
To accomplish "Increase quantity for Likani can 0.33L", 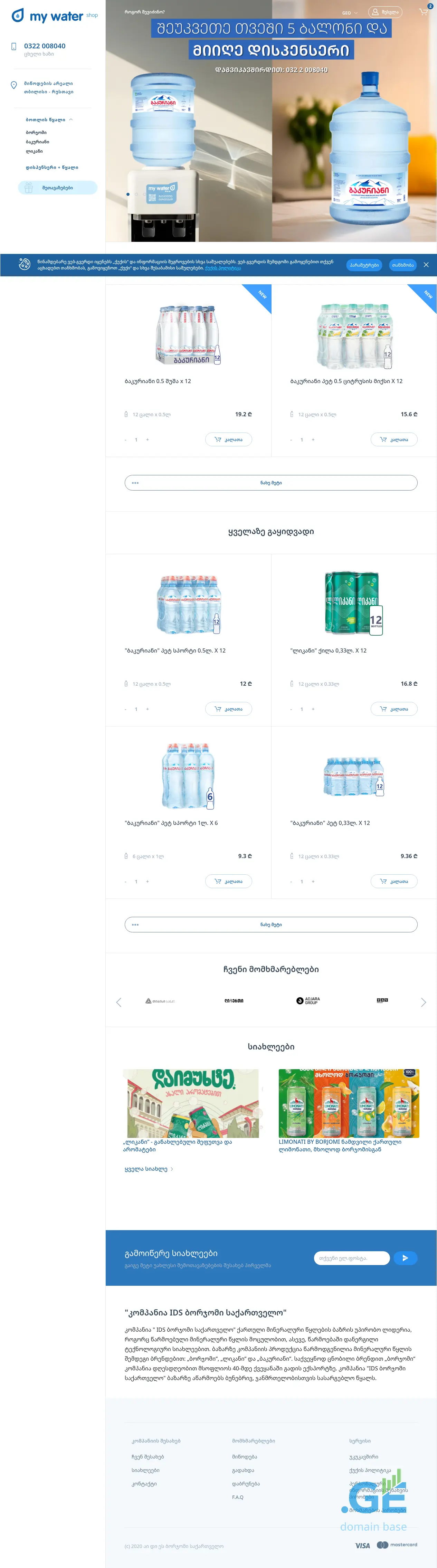I will (313, 709).
